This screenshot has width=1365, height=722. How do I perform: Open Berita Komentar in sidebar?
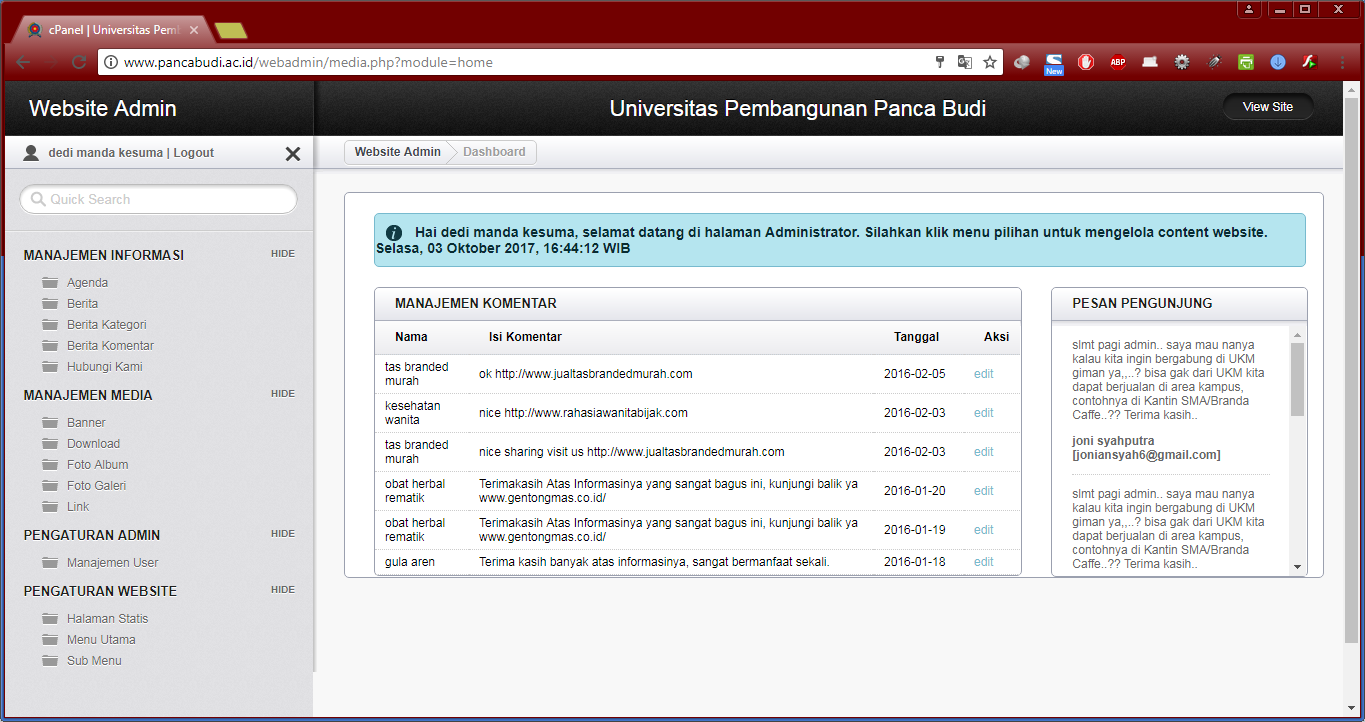click(x=110, y=346)
